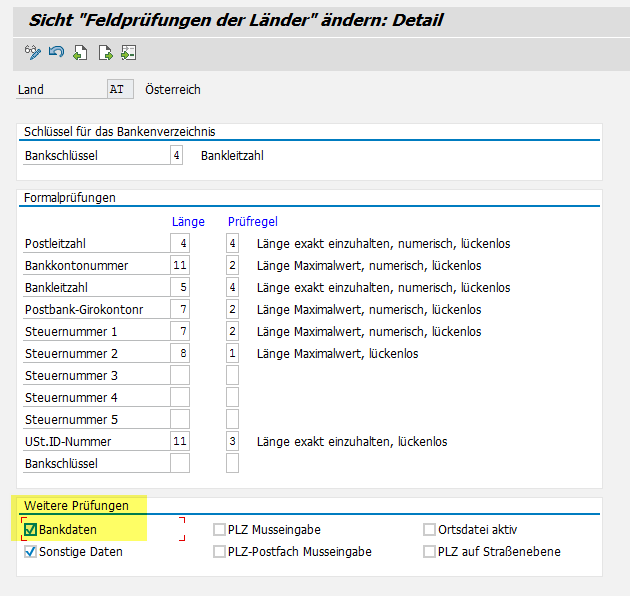
Task: Click the Bankkontonummer Länge field
Action: [180, 265]
